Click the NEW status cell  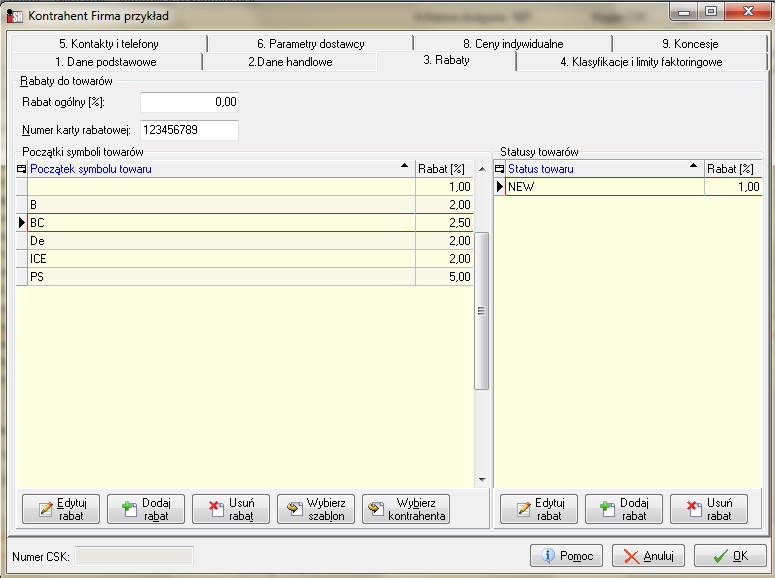605,187
